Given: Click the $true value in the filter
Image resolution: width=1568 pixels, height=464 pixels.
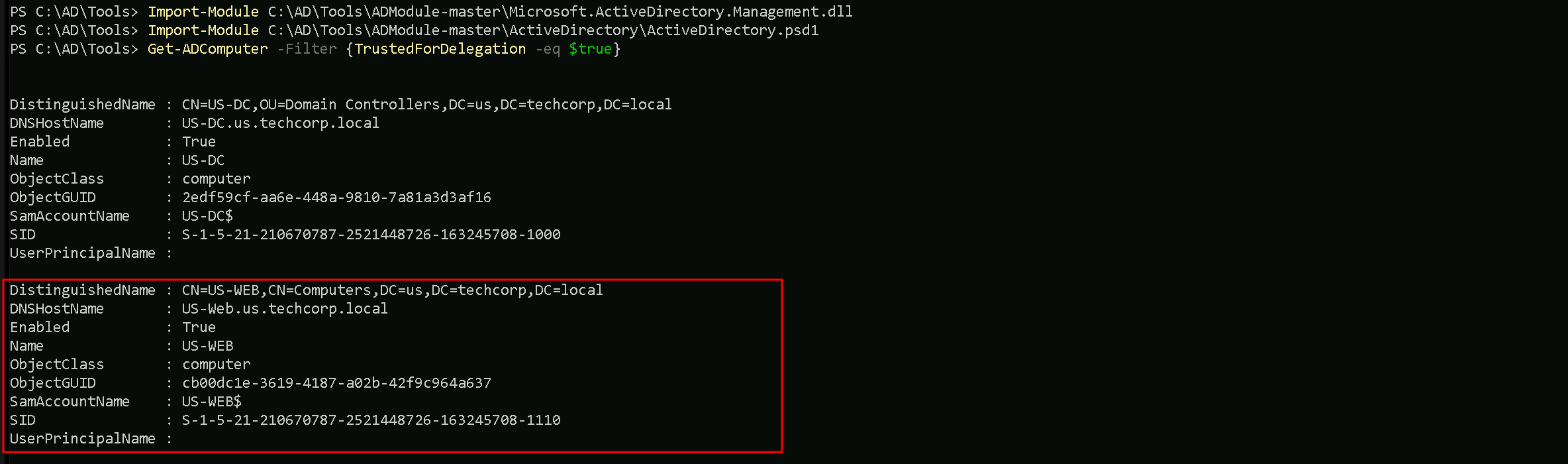Looking at the screenshot, I should (x=590, y=49).
